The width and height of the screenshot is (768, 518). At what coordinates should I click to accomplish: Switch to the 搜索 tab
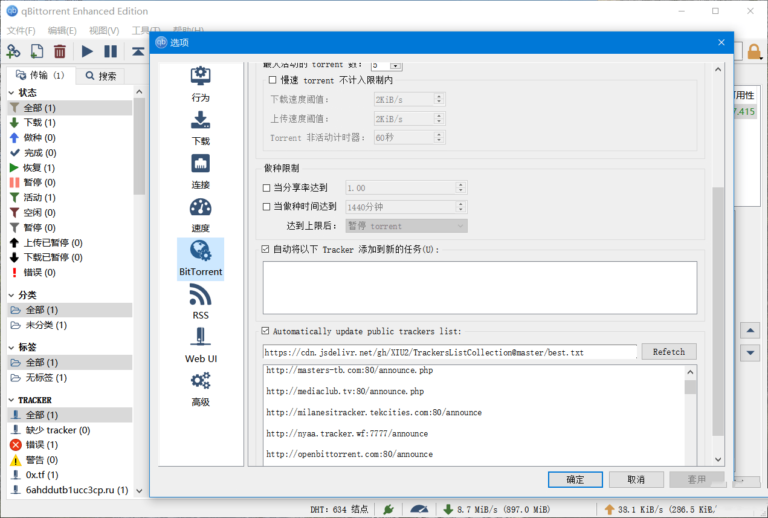101,75
